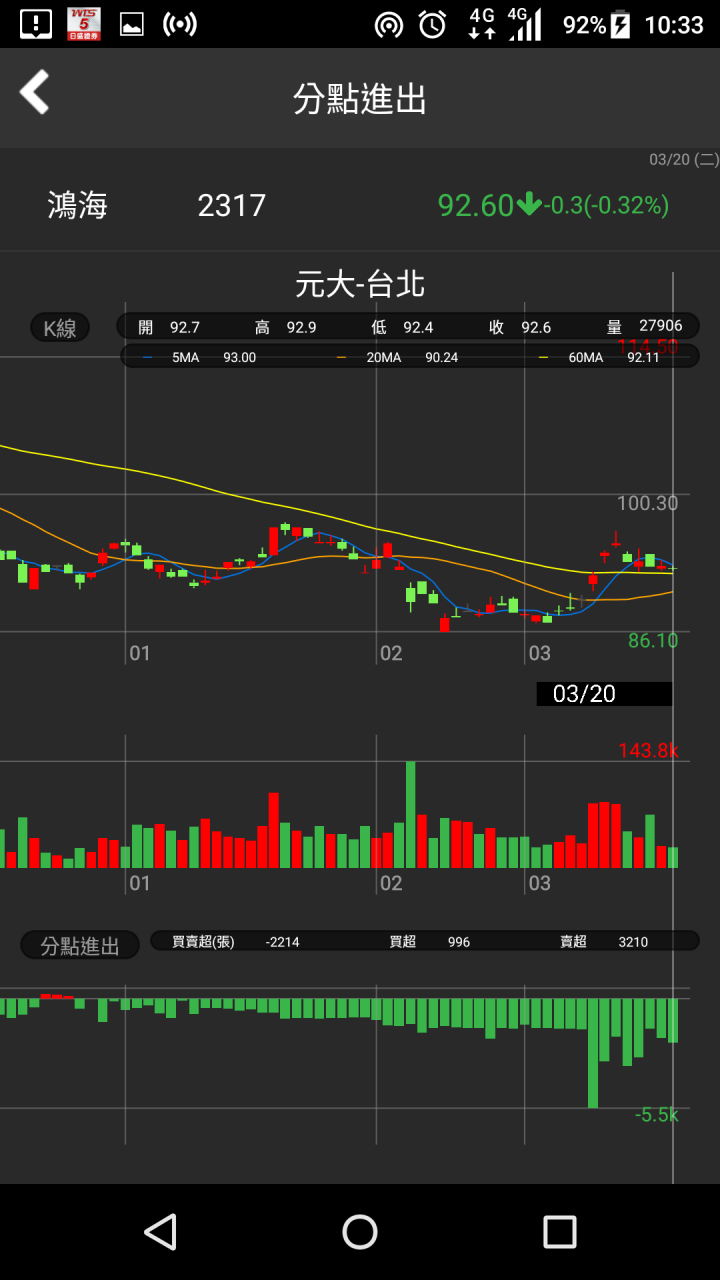This screenshot has height=1280, width=720.
Task: Tap the change -0.3(-0.32%) text
Action: [607, 205]
